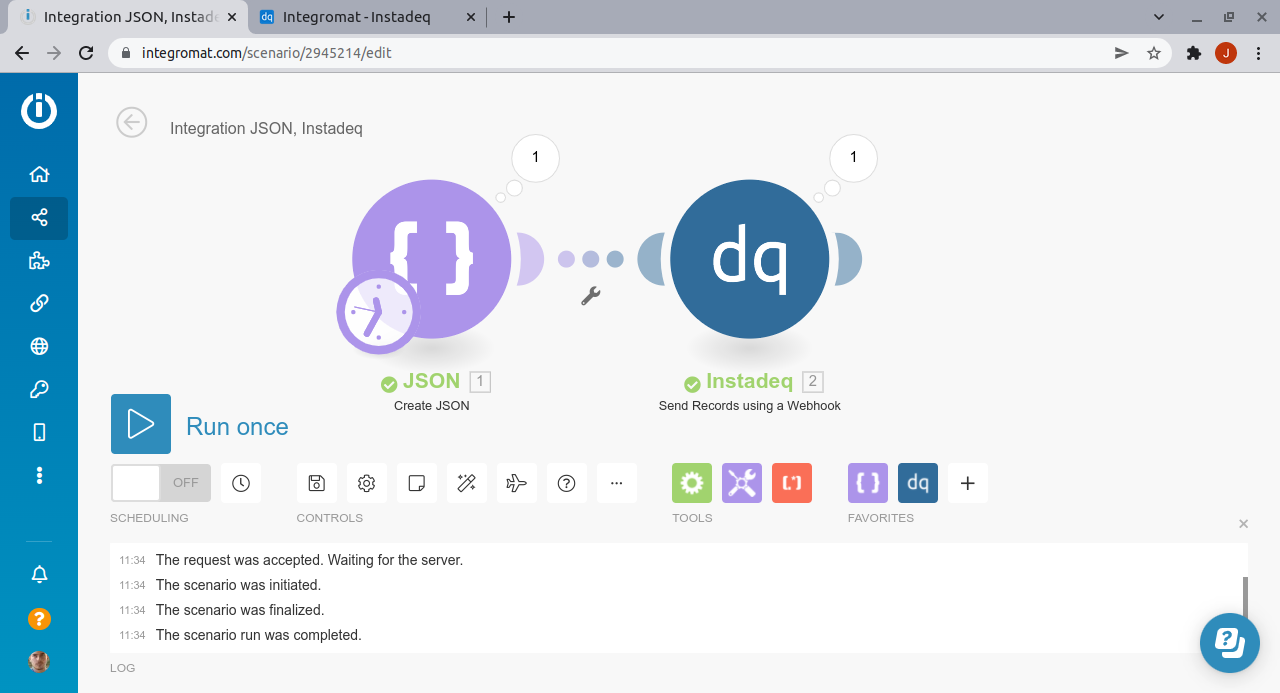Open the Chrome three-dot menu

pos(1258,53)
